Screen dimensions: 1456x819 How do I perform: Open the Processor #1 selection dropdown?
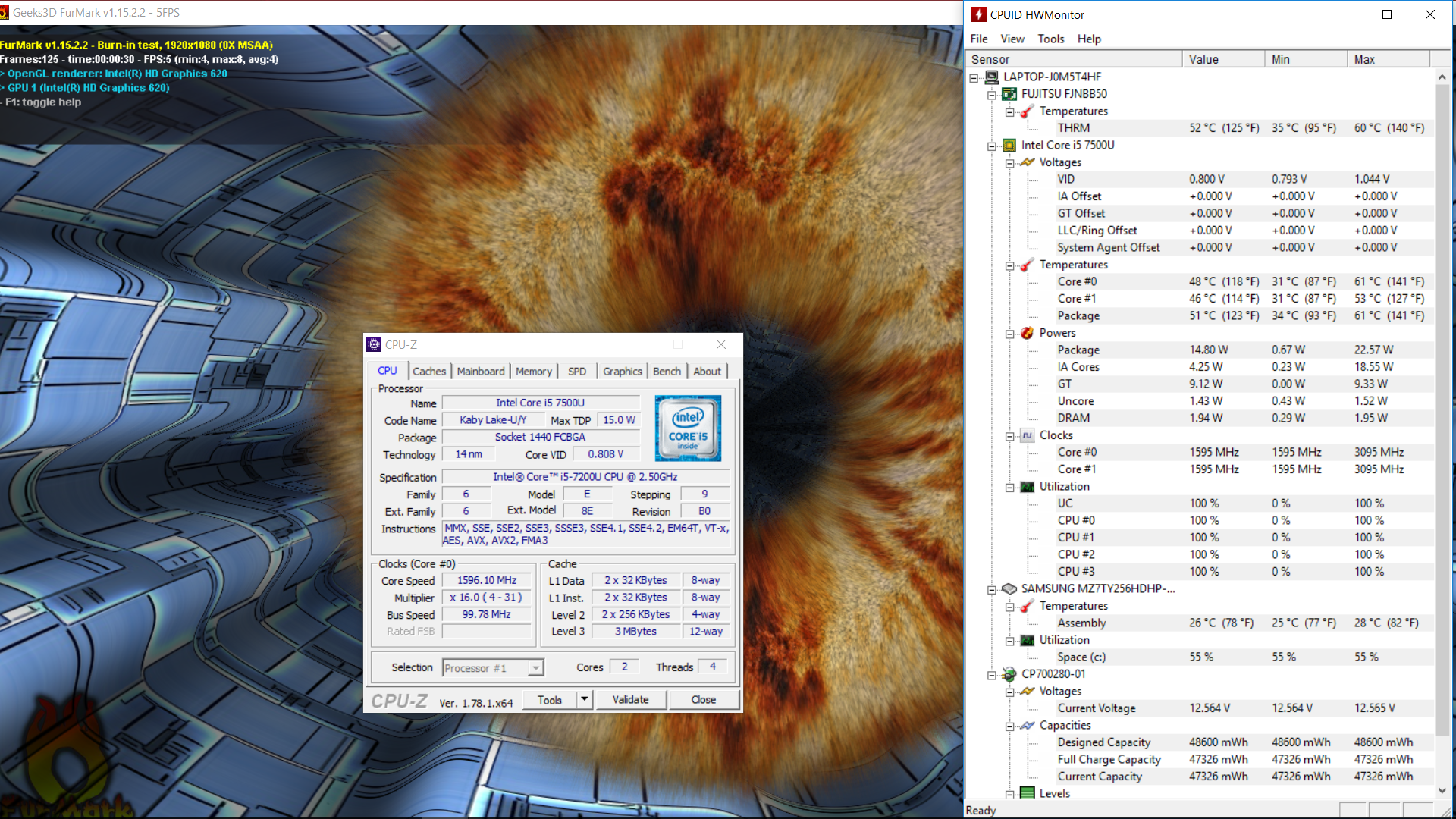tap(536, 667)
